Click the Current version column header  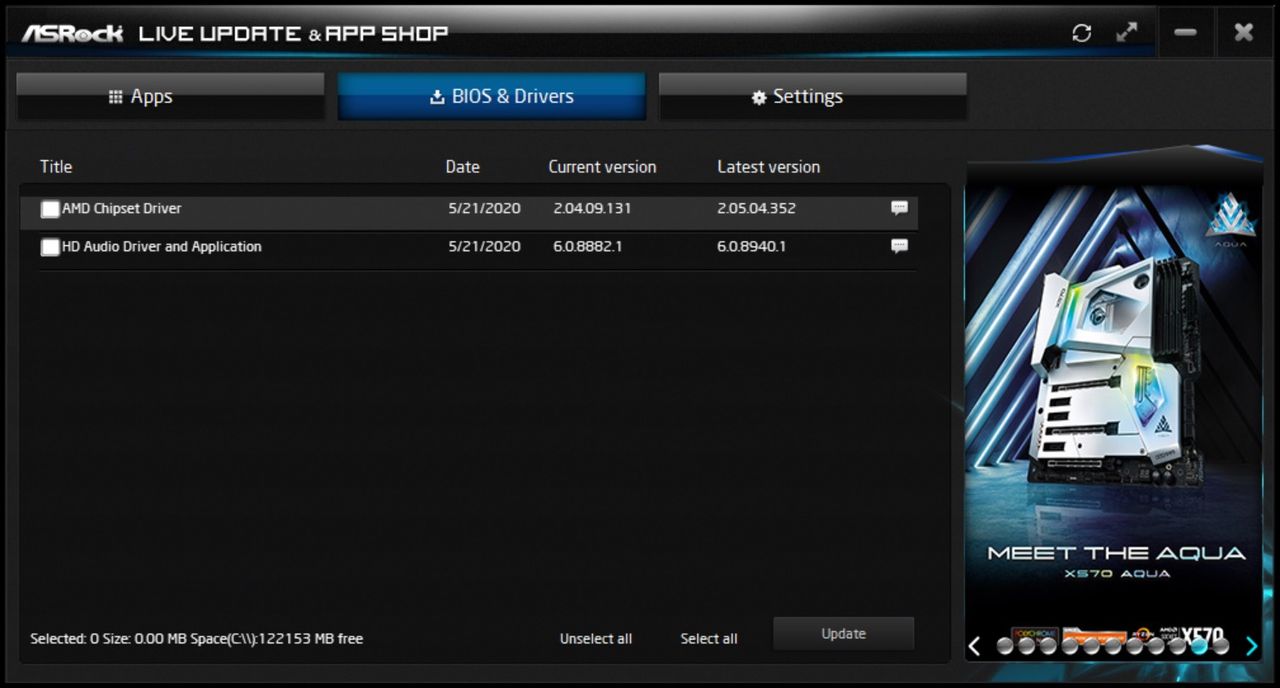tap(602, 167)
